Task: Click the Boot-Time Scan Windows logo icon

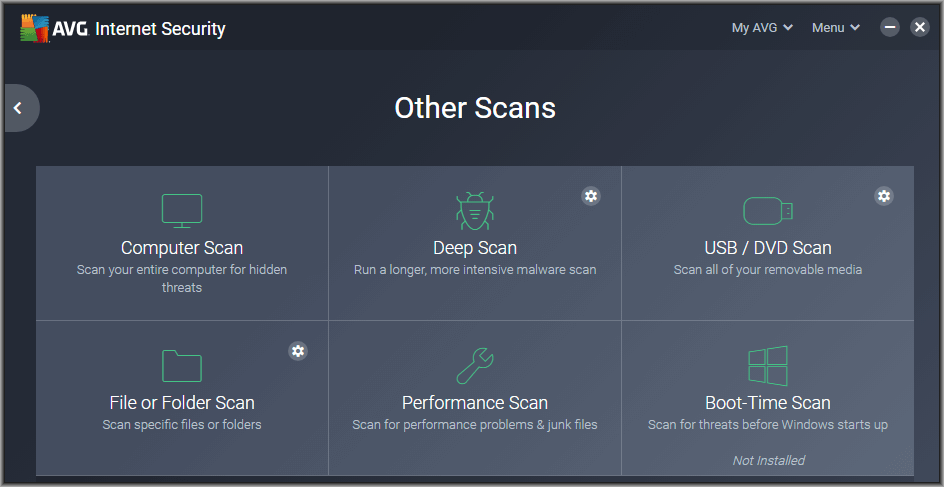Action: [768, 365]
